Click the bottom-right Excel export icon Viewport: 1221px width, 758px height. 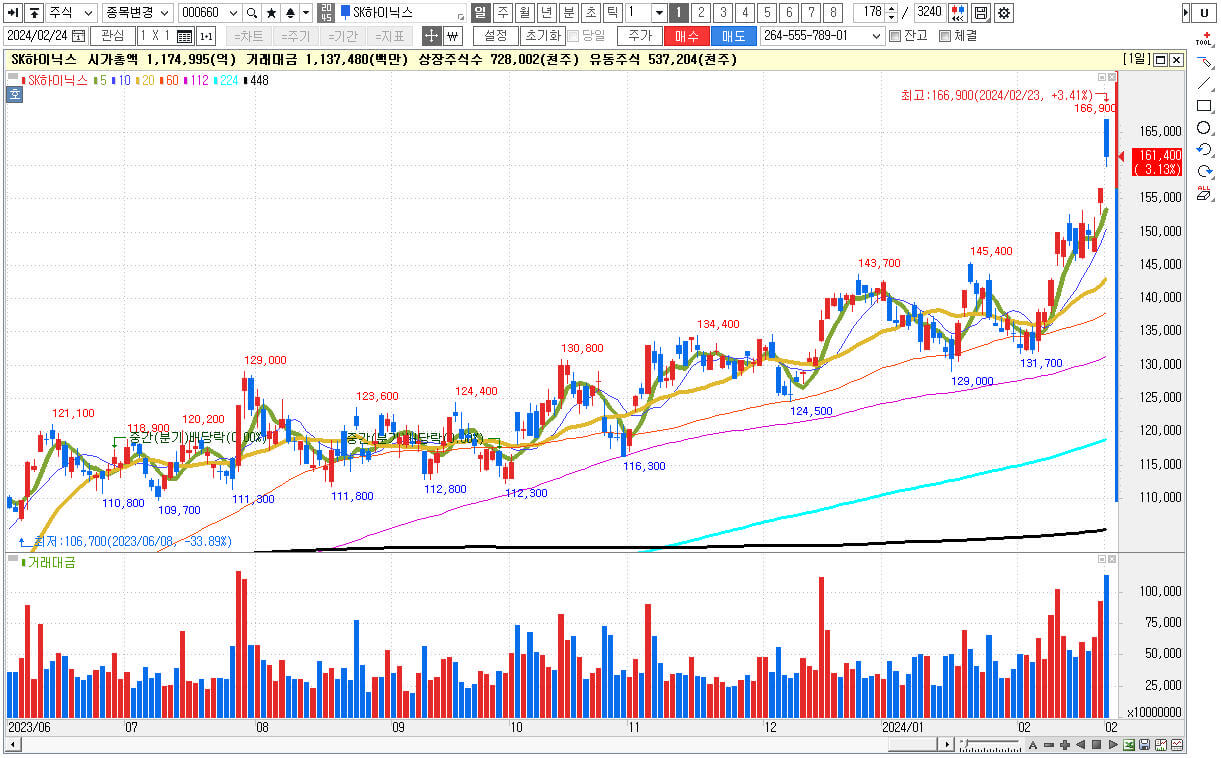point(1129,745)
